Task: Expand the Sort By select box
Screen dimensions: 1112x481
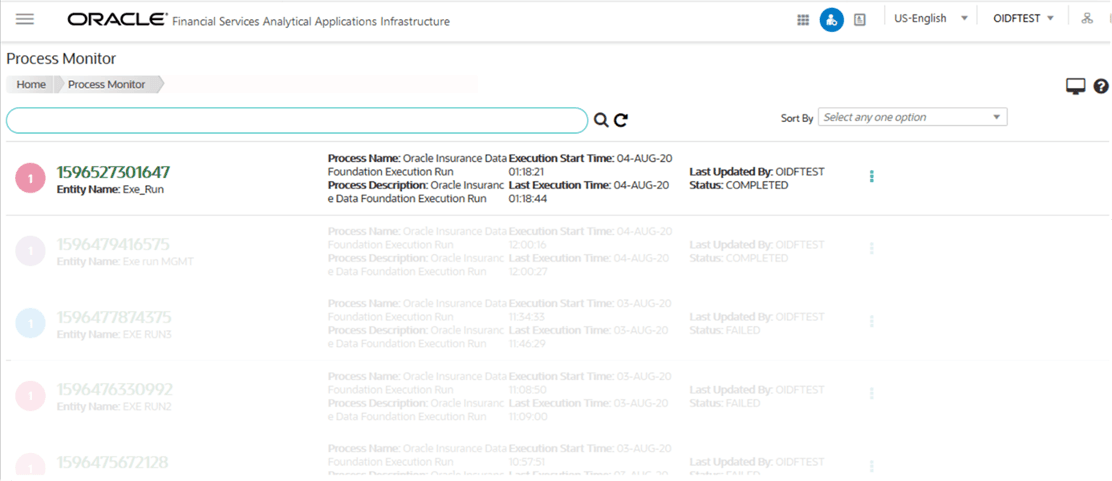Action: [x=913, y=117]
